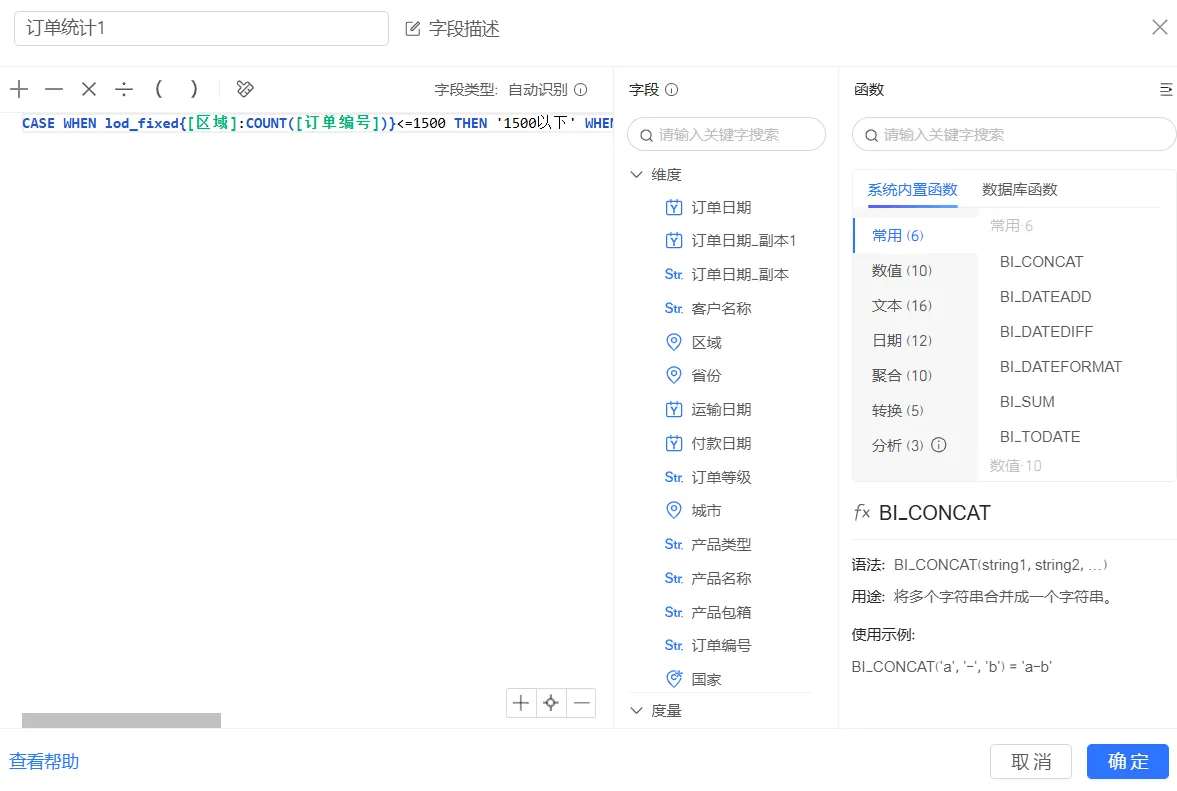Click the 确定 button
Screen dimensions: 1177x791
[1127, 761]
